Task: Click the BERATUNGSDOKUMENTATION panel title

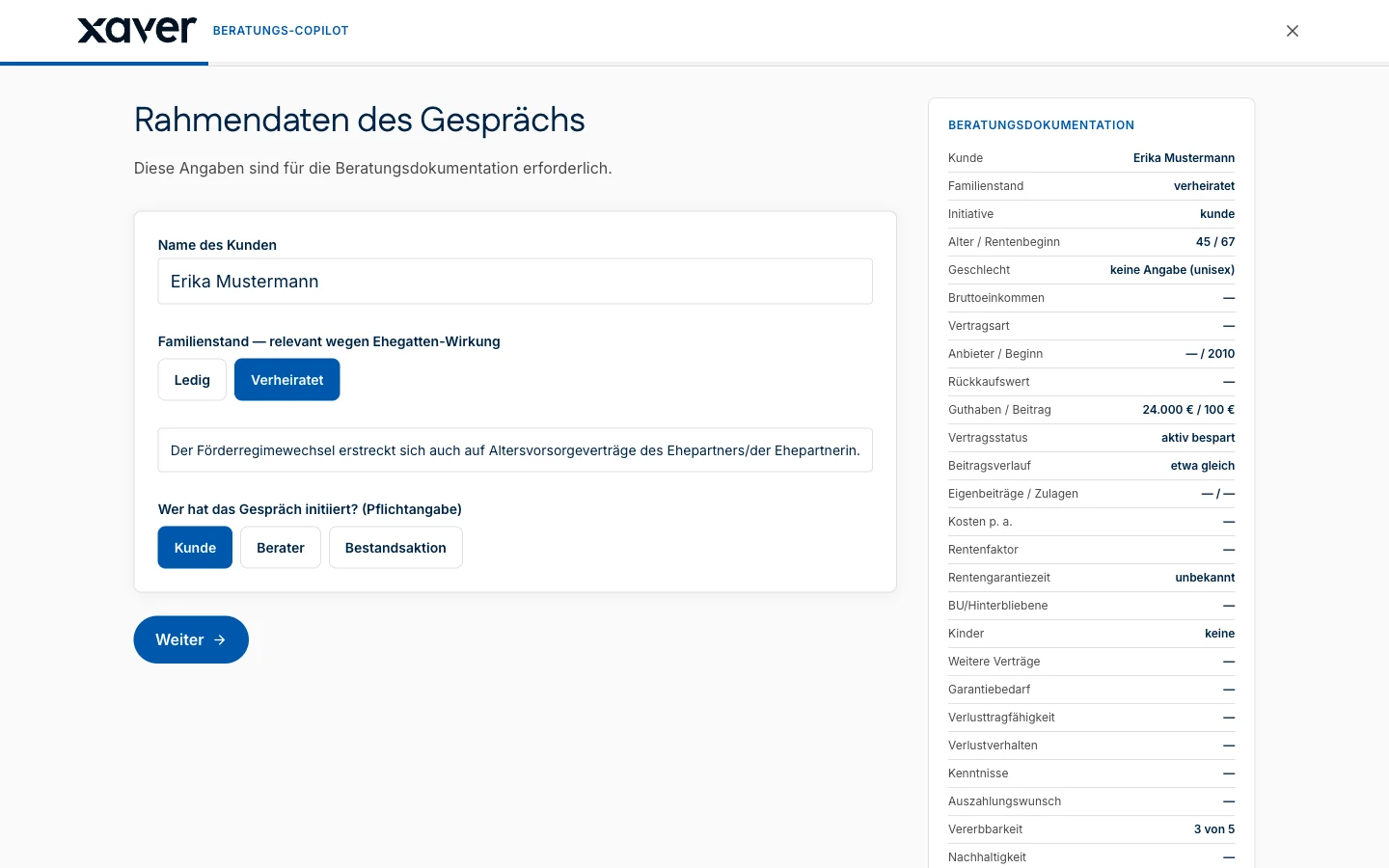Action: point(1041,125)
